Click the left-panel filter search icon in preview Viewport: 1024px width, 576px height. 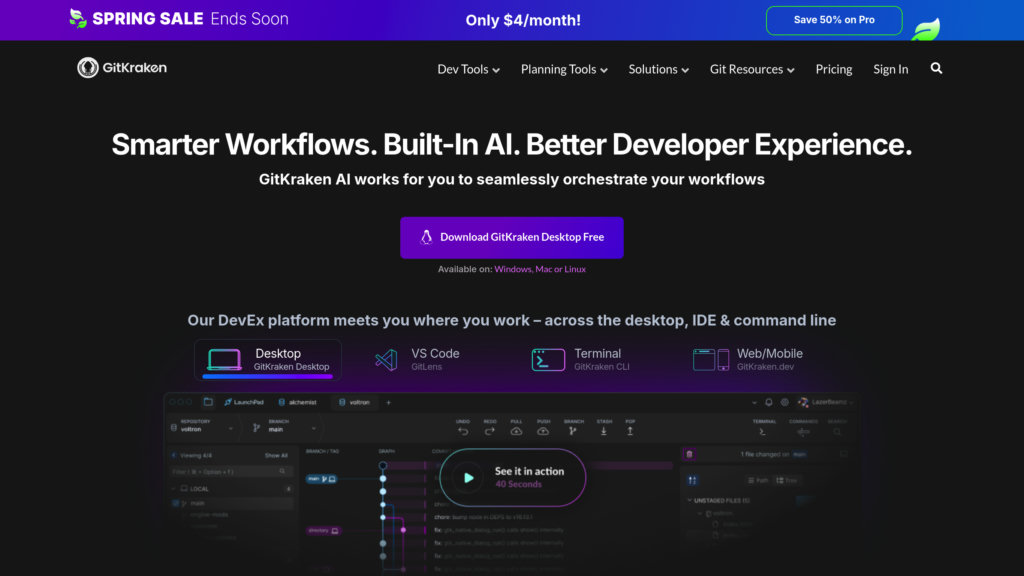(282, 471)
